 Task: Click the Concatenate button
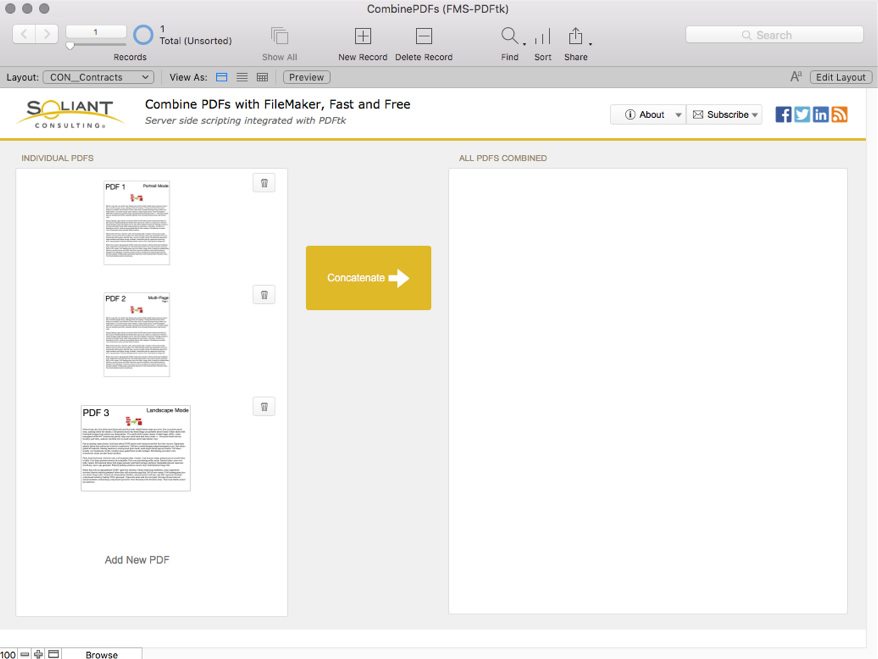coord(368,278)
